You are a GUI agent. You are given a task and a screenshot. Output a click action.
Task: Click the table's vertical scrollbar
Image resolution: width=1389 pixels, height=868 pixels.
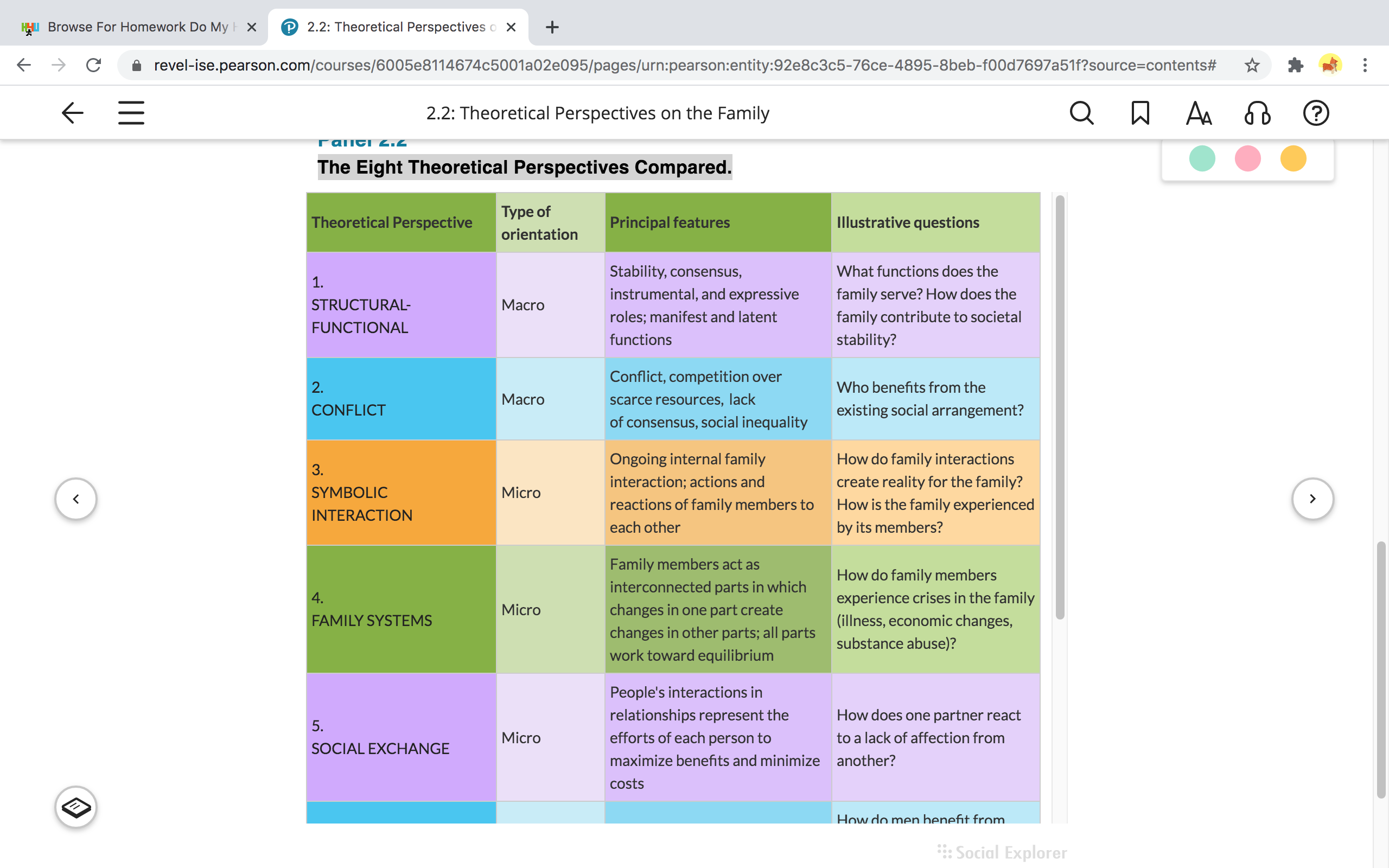click(x=1060, y=407)
